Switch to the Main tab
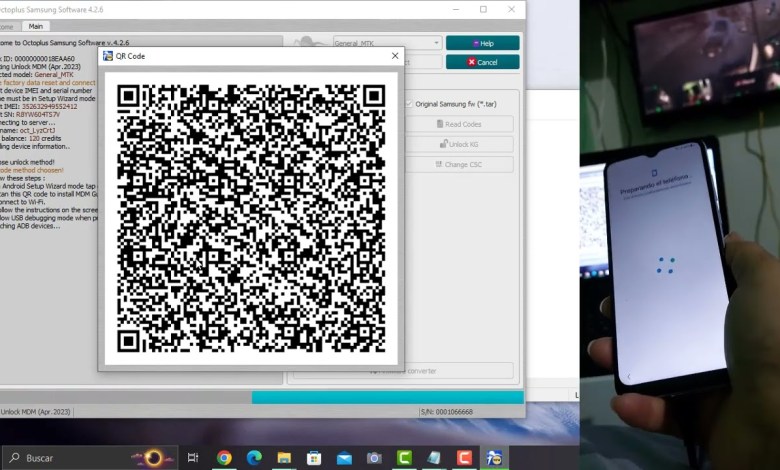 pyautogui.click(x=35, y=26)
